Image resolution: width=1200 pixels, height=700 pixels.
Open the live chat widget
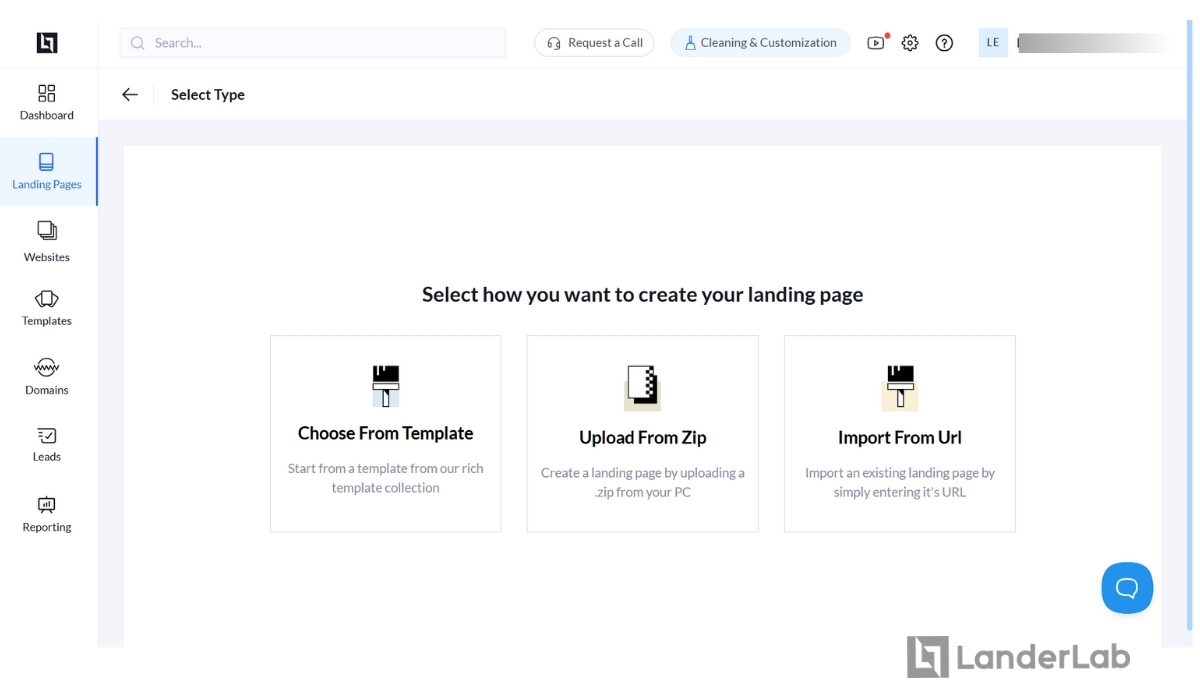click(1127, 588)
